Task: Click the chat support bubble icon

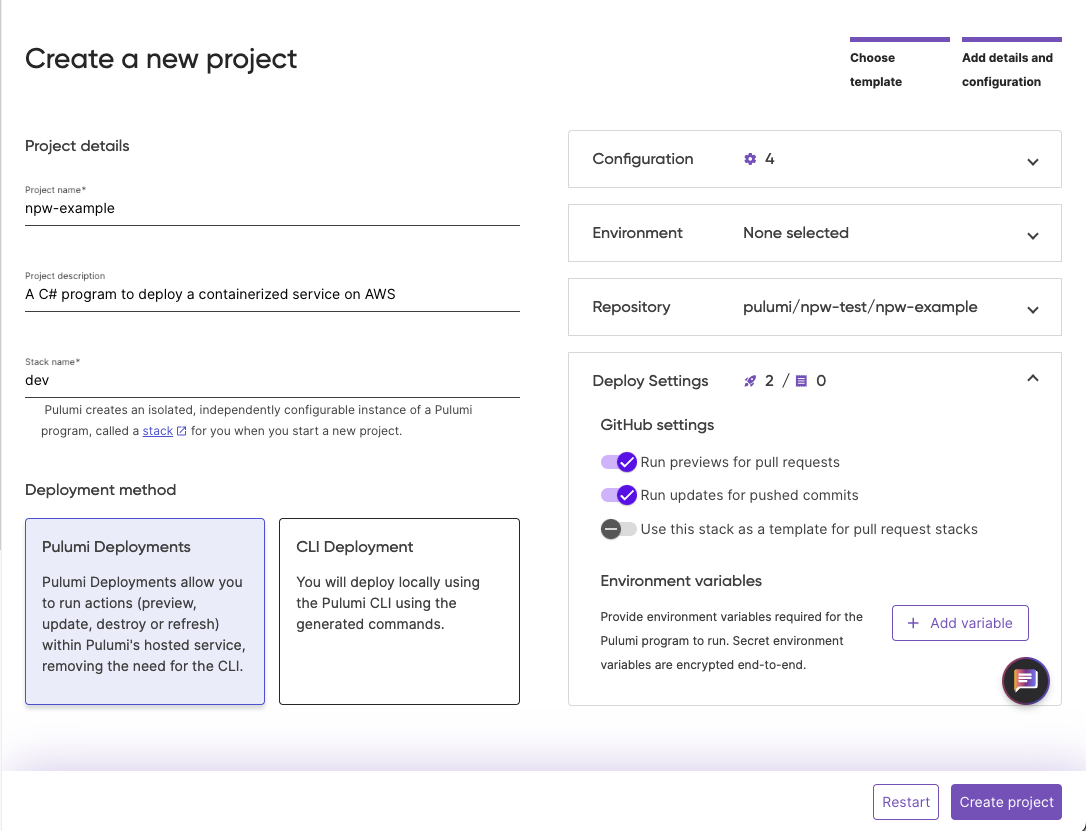Action: point(1025,682)
